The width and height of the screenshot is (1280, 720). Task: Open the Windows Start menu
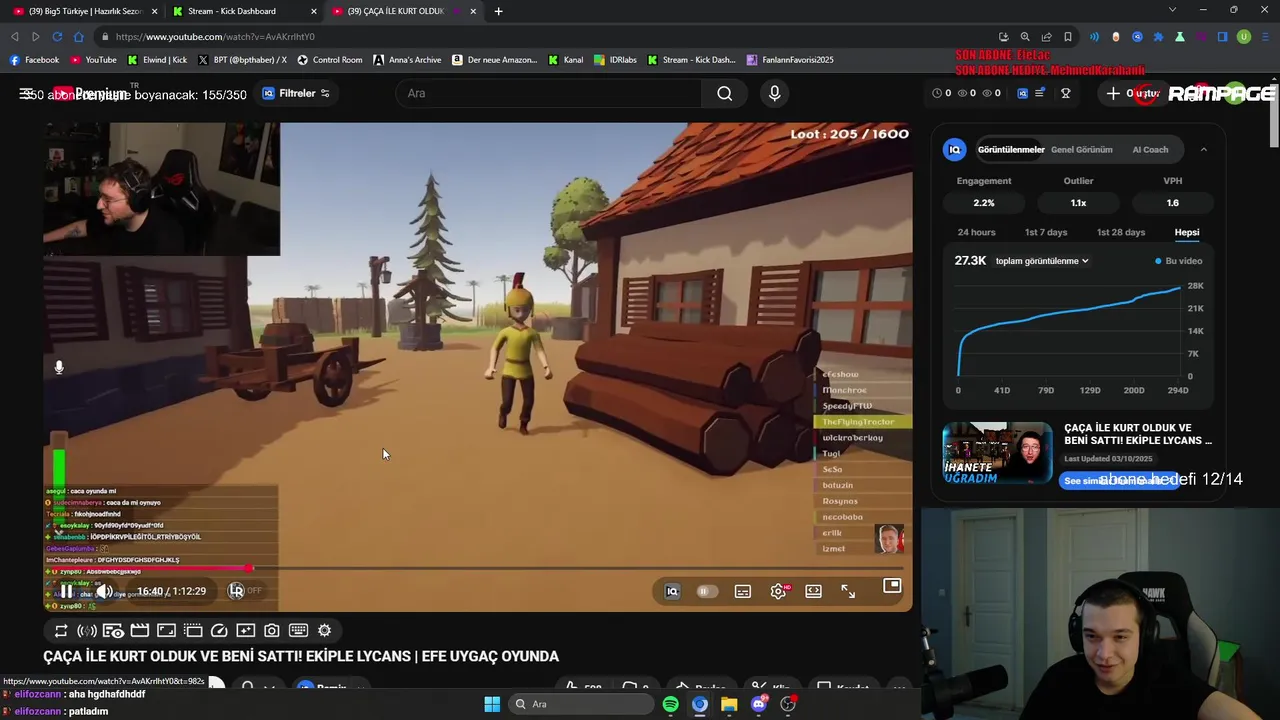coord(492,704)
